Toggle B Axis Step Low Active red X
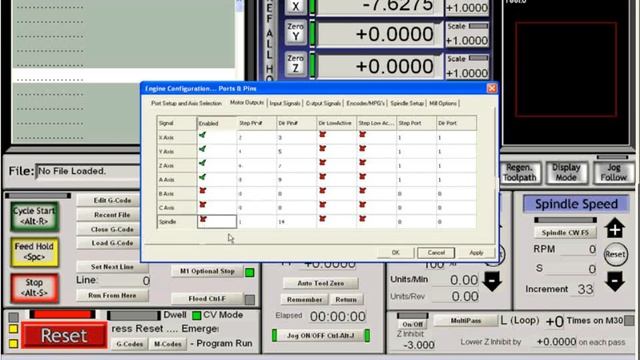The height and width of the screenshot is (360, 640). click(362, 191)
